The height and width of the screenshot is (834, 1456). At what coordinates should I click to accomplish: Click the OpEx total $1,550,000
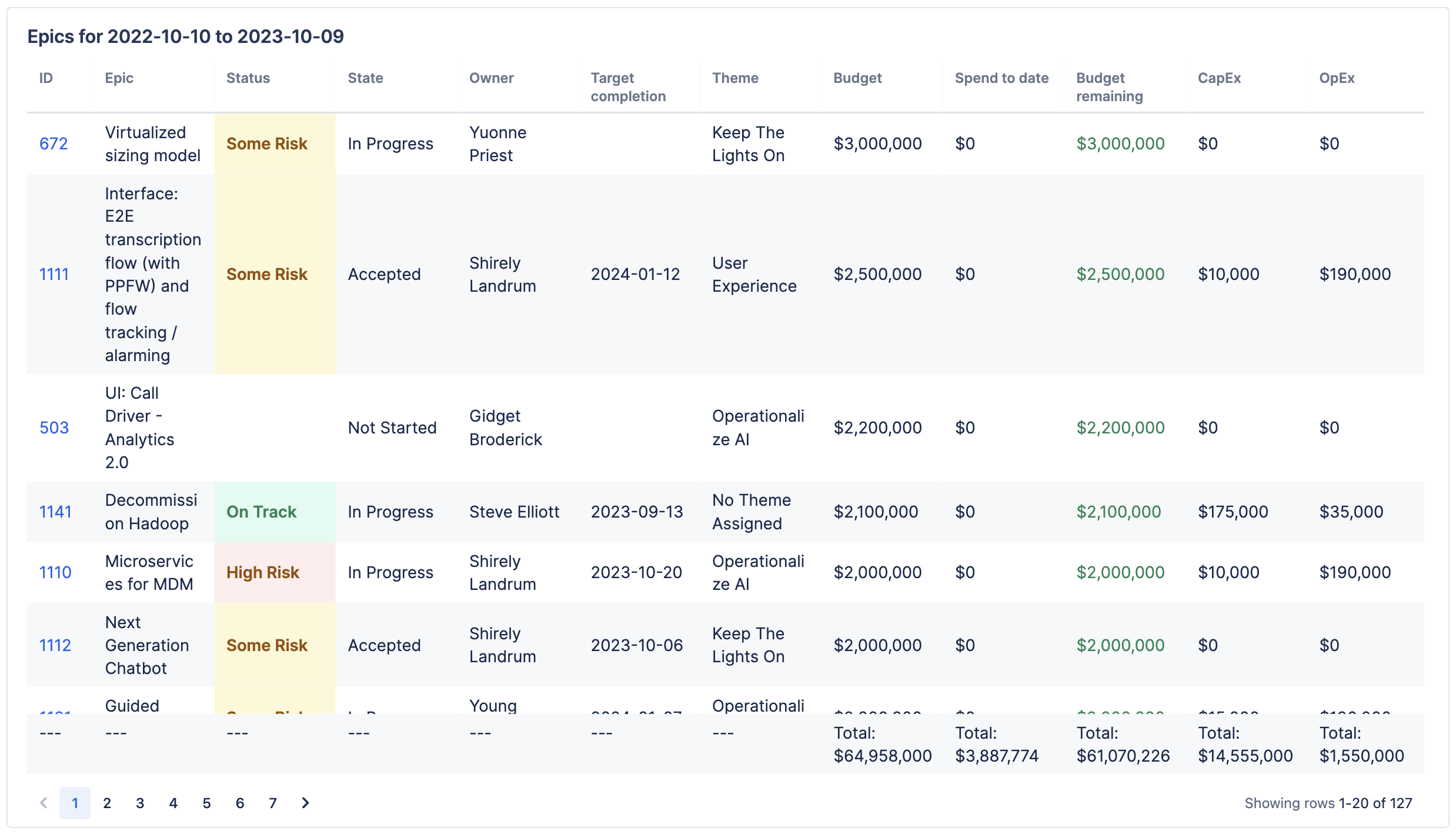(x=1361, y=744)
